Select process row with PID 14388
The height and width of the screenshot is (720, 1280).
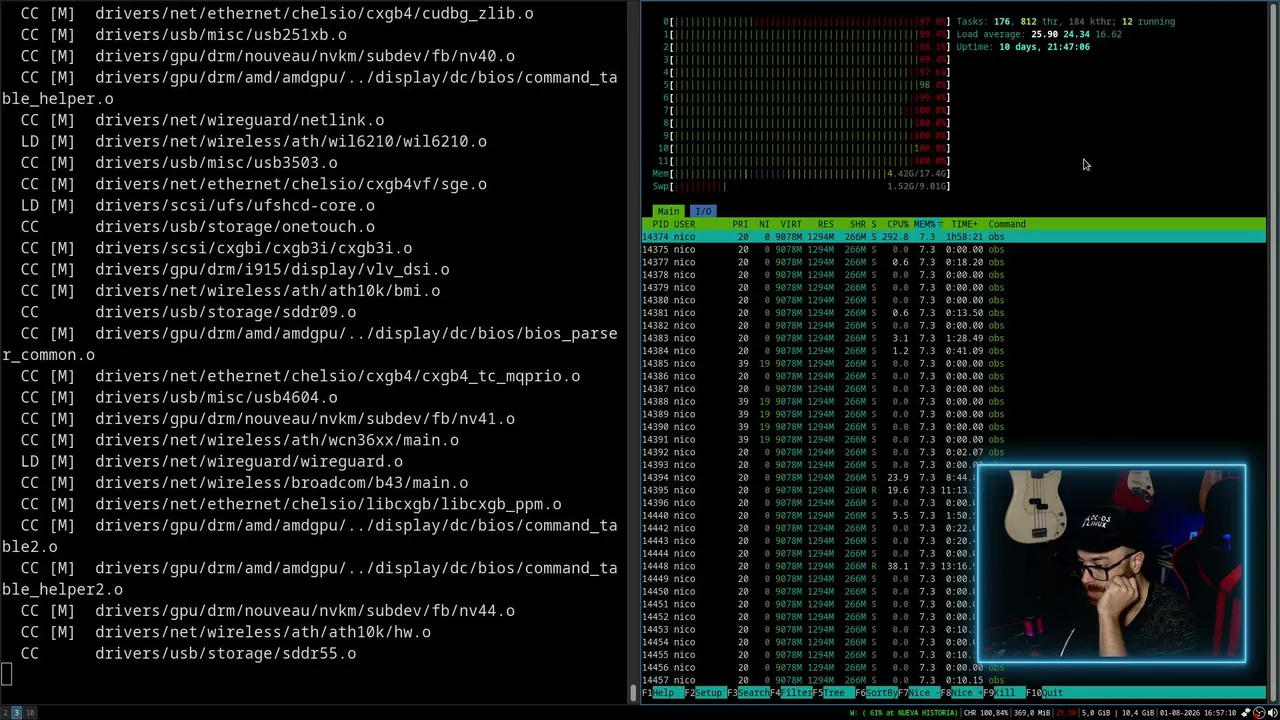tap(954, 401)
